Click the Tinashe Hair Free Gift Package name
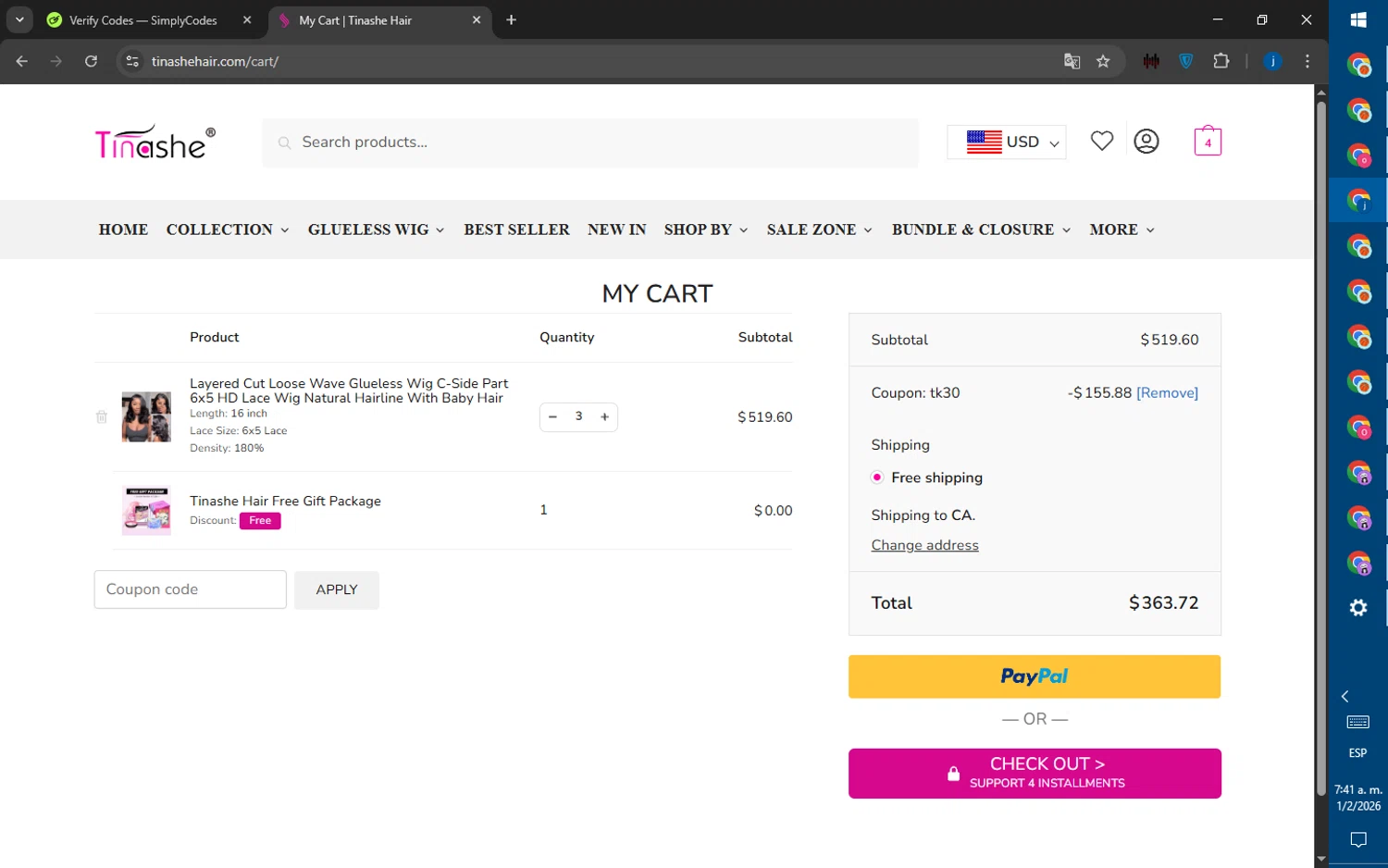The image size is (1388, 868). tap(285, 501)
